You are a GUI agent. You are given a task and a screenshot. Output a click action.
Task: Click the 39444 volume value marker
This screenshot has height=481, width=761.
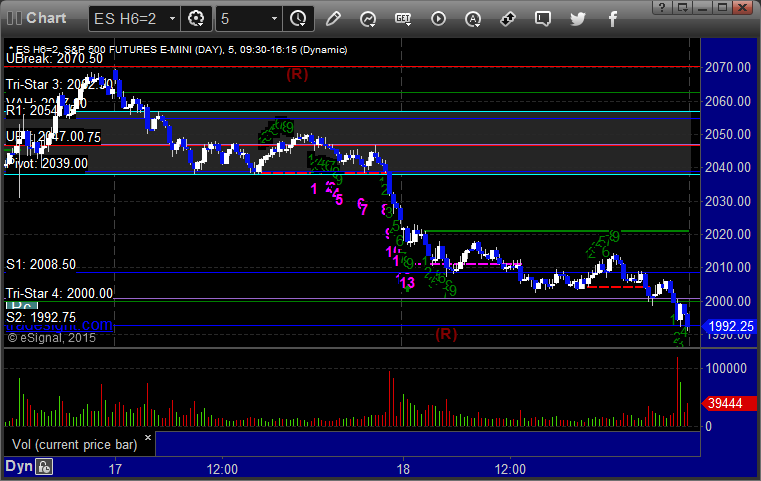pos(729,403)
